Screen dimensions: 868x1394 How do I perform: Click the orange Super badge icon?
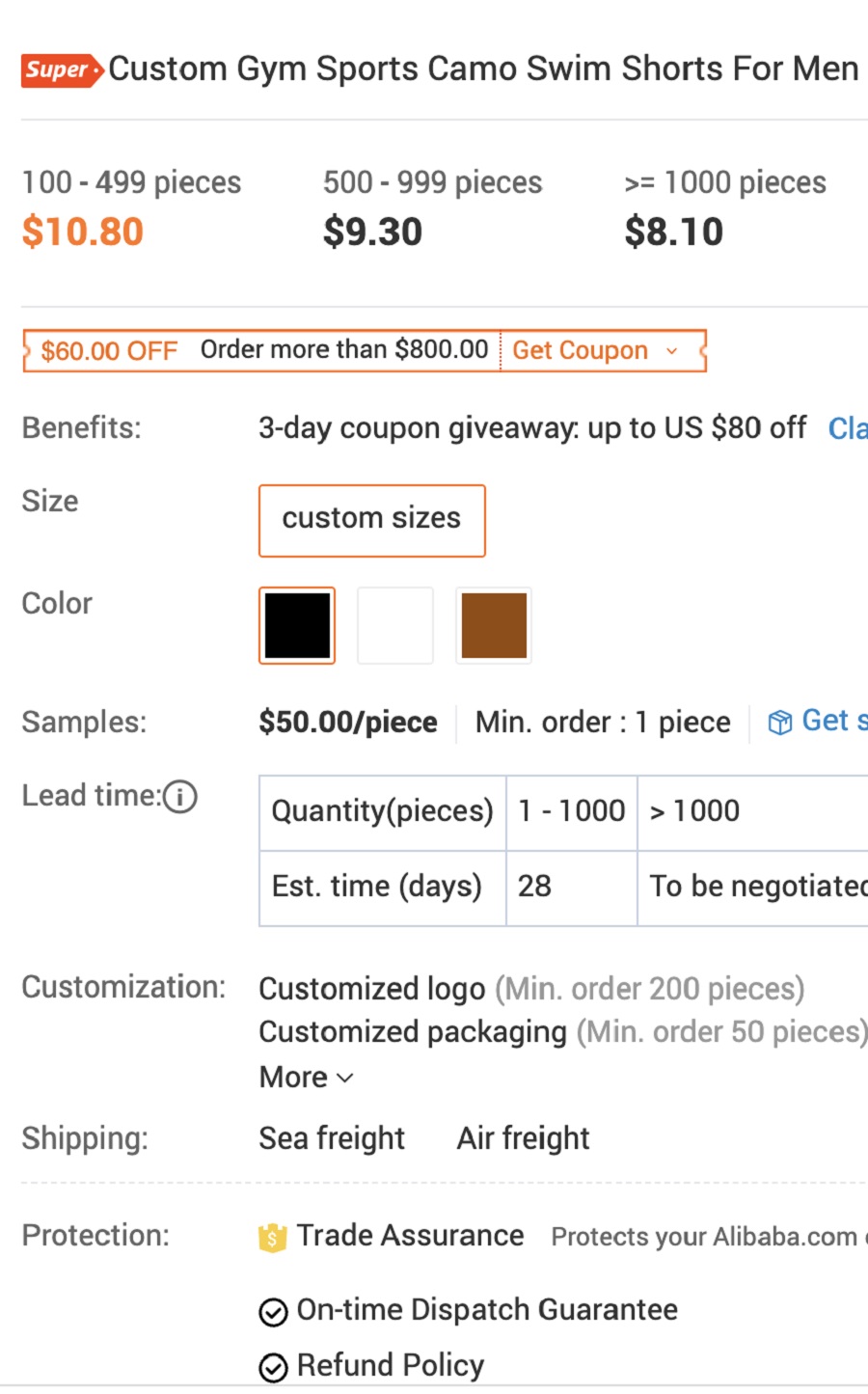click(62, 70)
